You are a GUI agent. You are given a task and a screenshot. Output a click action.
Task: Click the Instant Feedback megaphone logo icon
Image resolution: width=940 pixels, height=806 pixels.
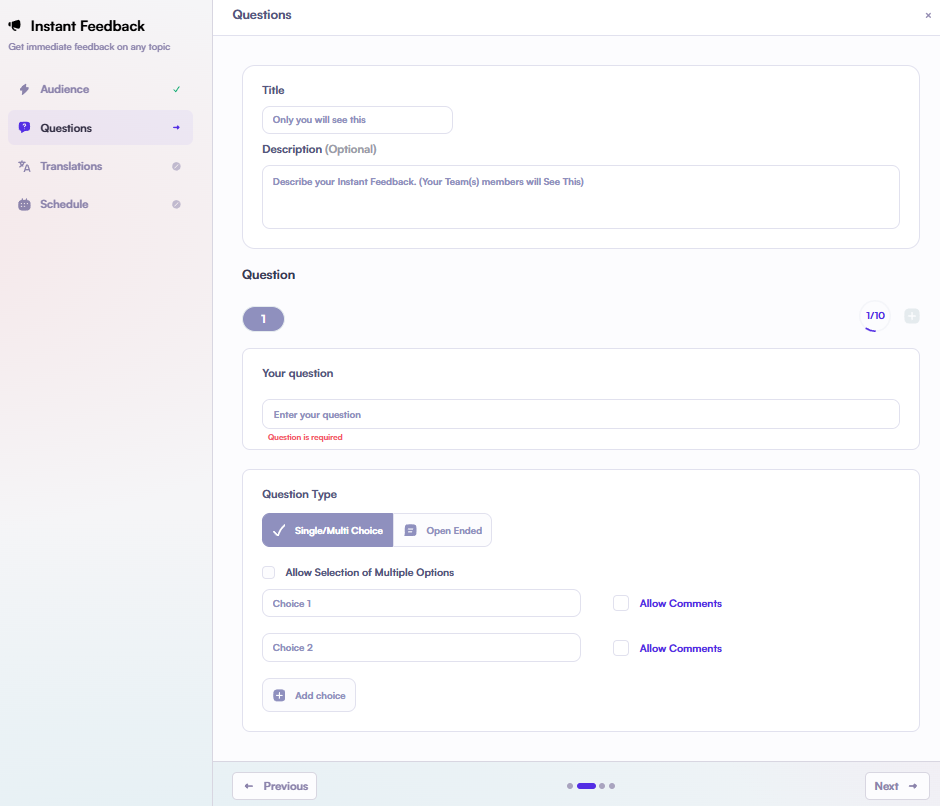coord(15,26)
